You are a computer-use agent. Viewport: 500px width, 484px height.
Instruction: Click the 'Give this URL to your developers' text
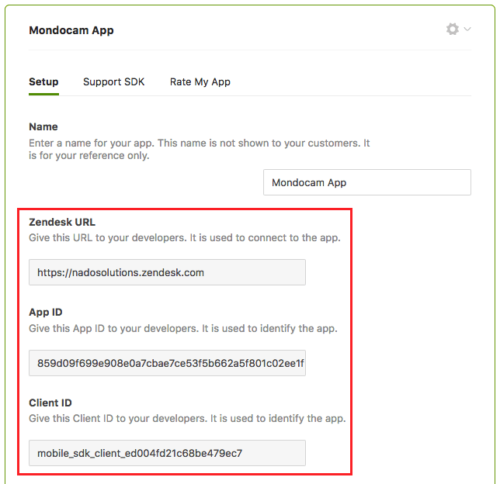coord(185,238)
